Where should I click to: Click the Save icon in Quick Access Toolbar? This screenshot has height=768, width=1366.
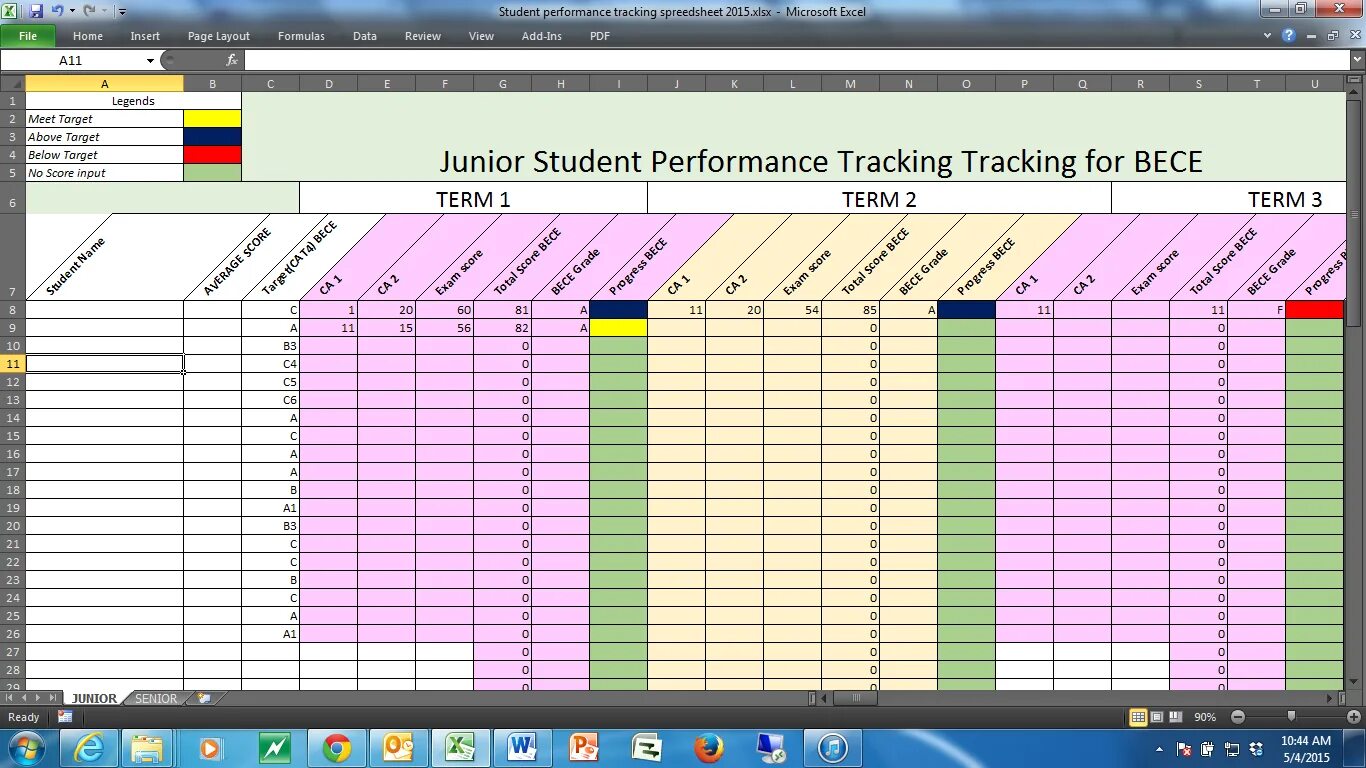coord(36,11)
